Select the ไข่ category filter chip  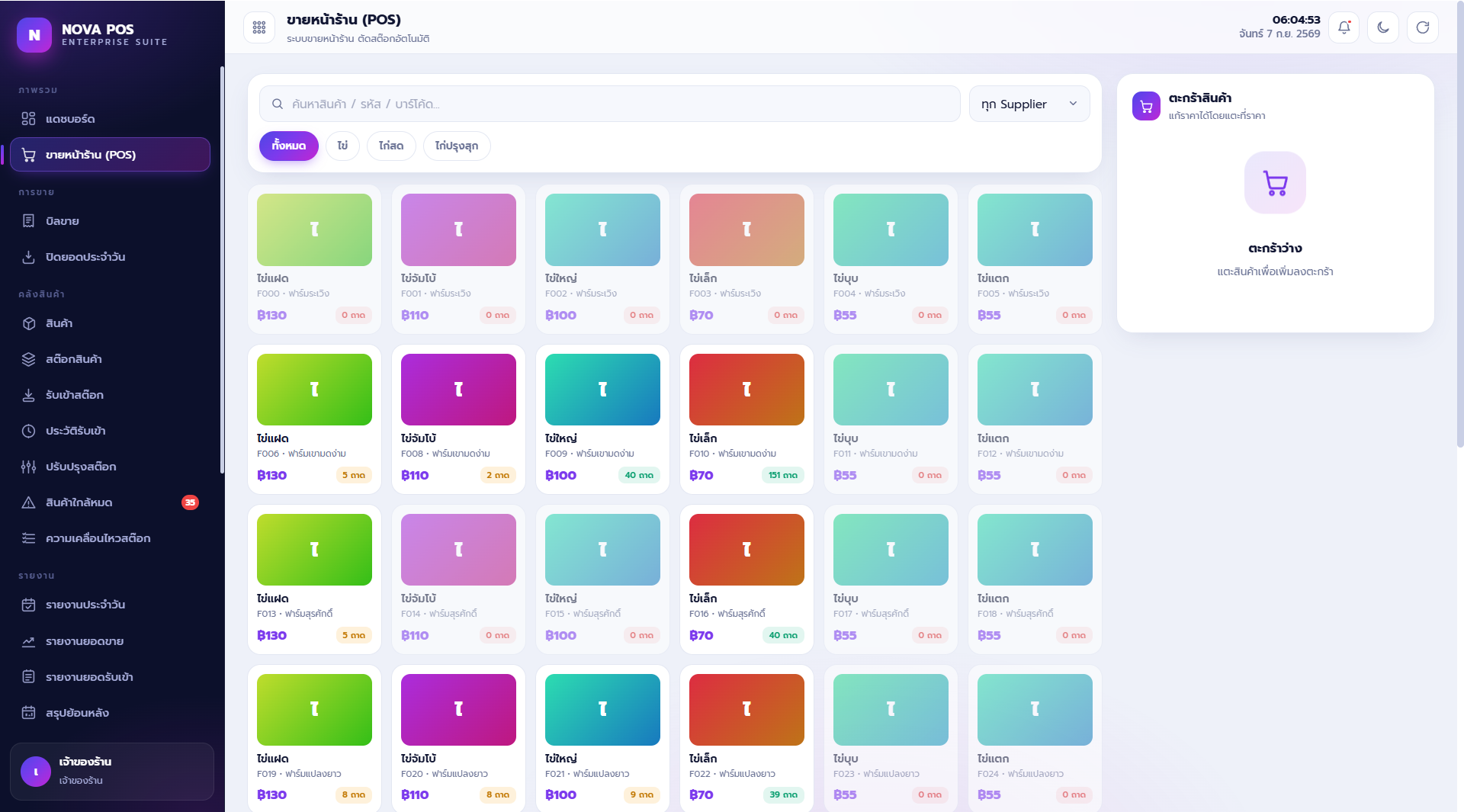coord(342,146)
